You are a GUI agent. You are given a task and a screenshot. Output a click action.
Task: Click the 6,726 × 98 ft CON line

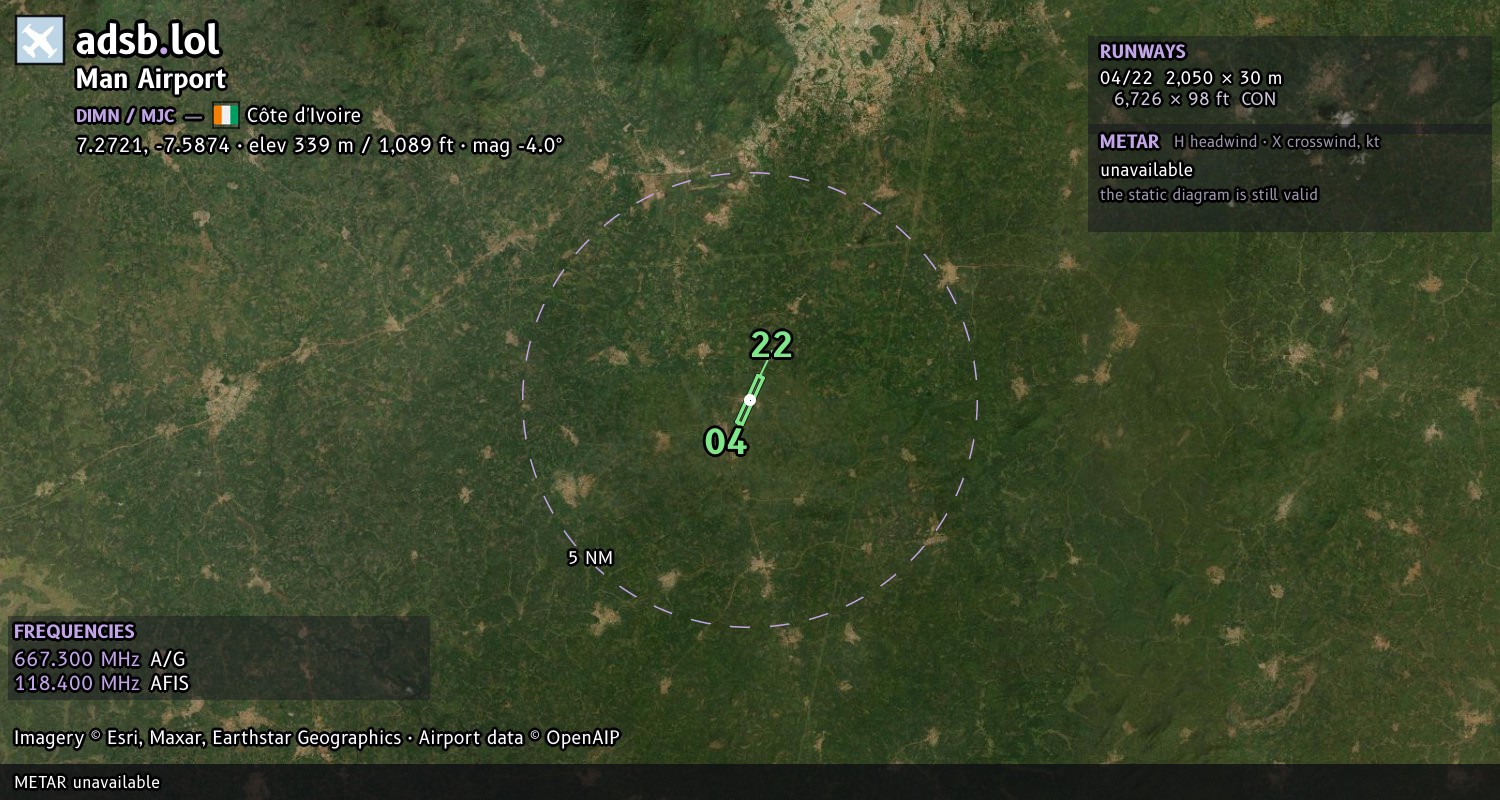pos(1195,99)
